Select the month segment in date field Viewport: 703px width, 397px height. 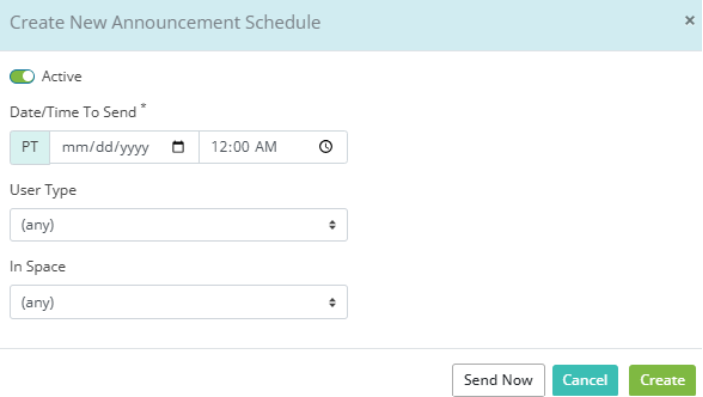pyautogui.click(x=71, y=147)
